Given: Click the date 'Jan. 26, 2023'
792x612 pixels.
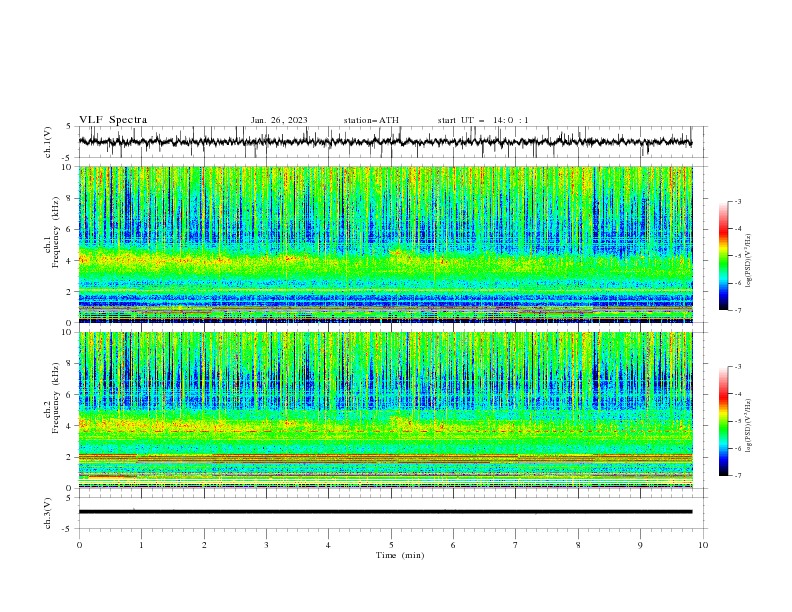Looking at the screenshot, I should (279, 120).
